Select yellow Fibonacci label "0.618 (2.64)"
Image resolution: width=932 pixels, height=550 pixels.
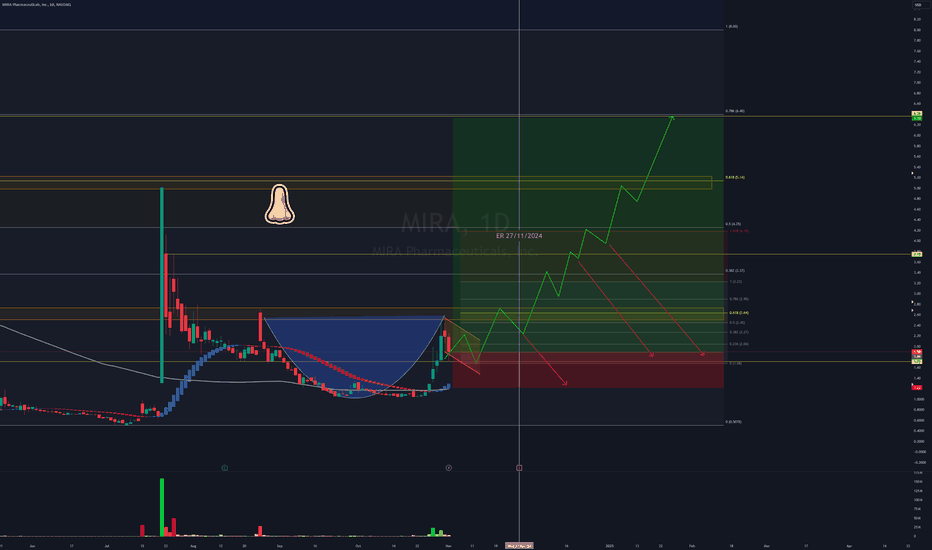point(739,313)
